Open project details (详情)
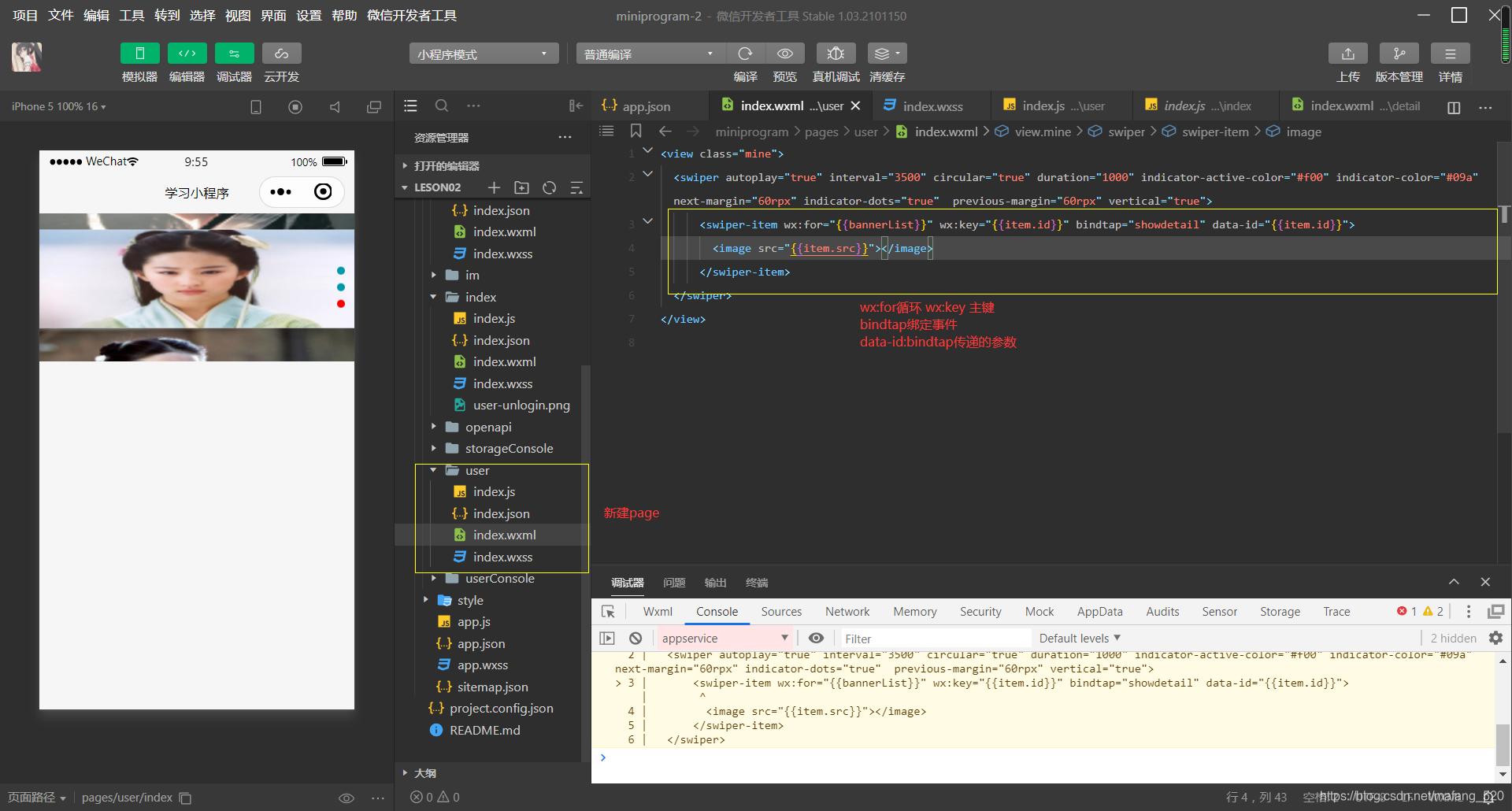The image size is (1512, 811). (1450, 54)
